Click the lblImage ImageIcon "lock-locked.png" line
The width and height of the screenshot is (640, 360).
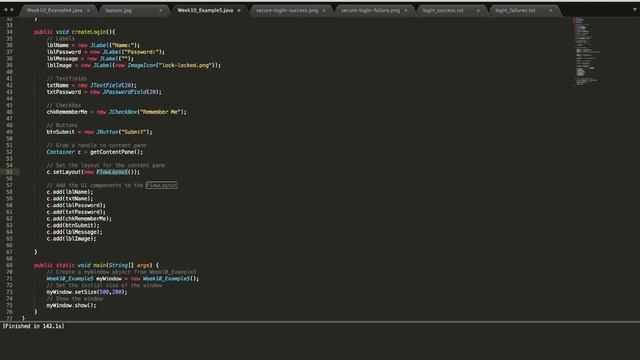pyautogui.click(x=133, y=65)
